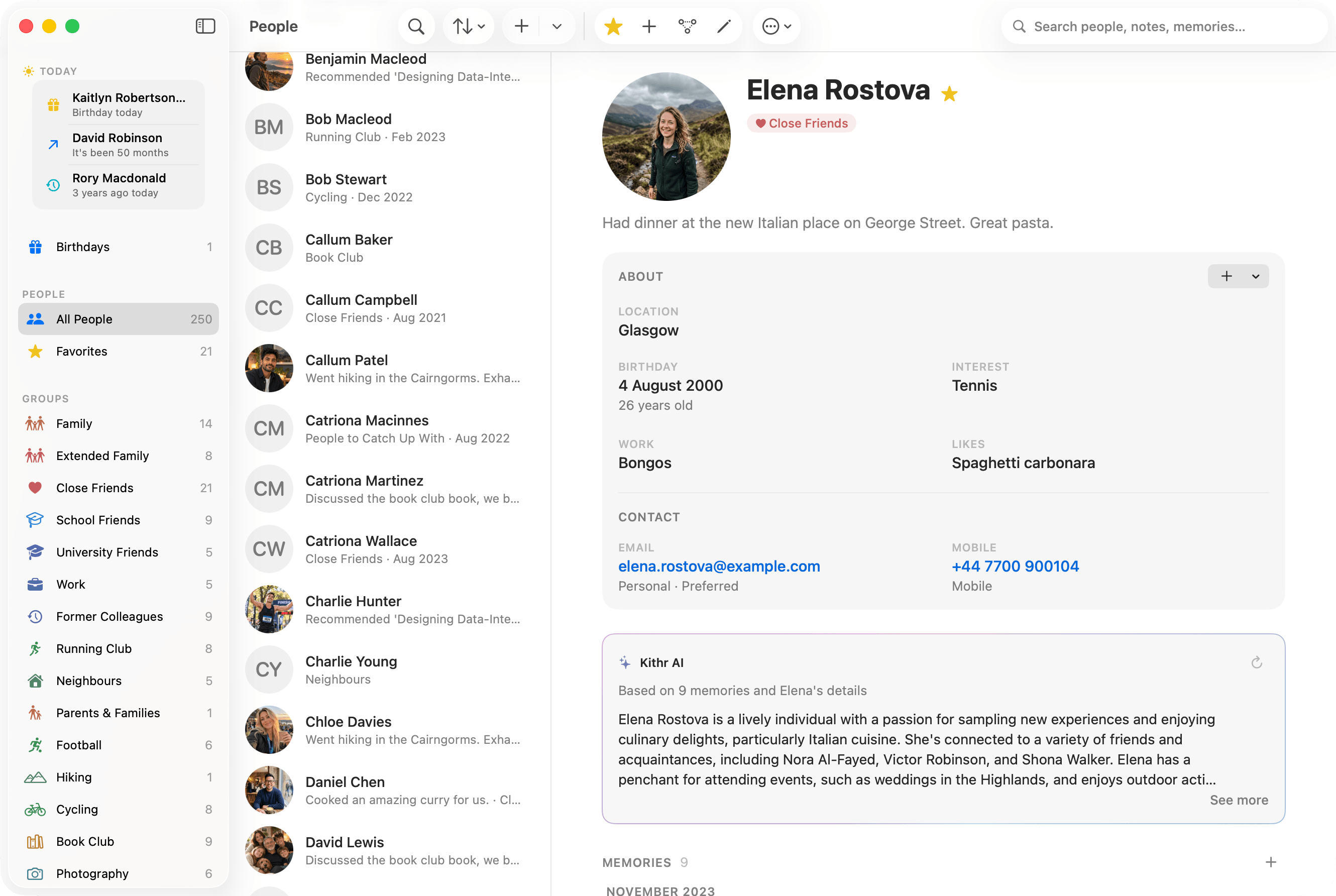1336x896 pixels.
Task: Click the Close Friends tag badge
Action: pyautogui.click(x=801, y=124)
